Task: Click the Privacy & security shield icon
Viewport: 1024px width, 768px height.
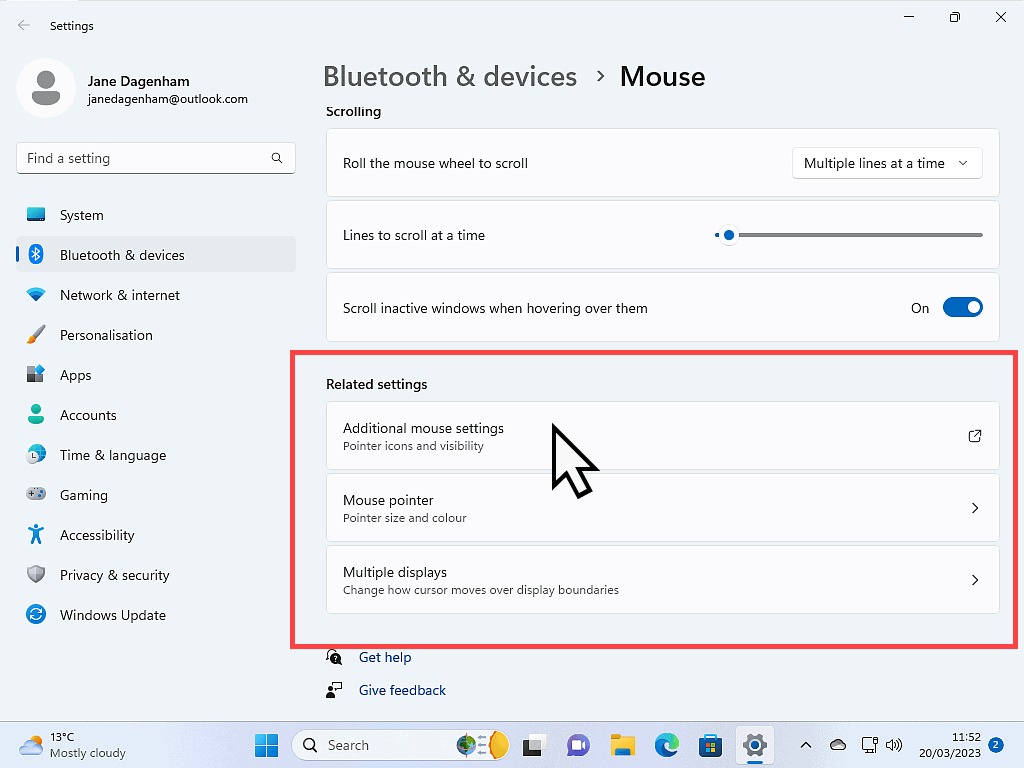Action: 36,575
